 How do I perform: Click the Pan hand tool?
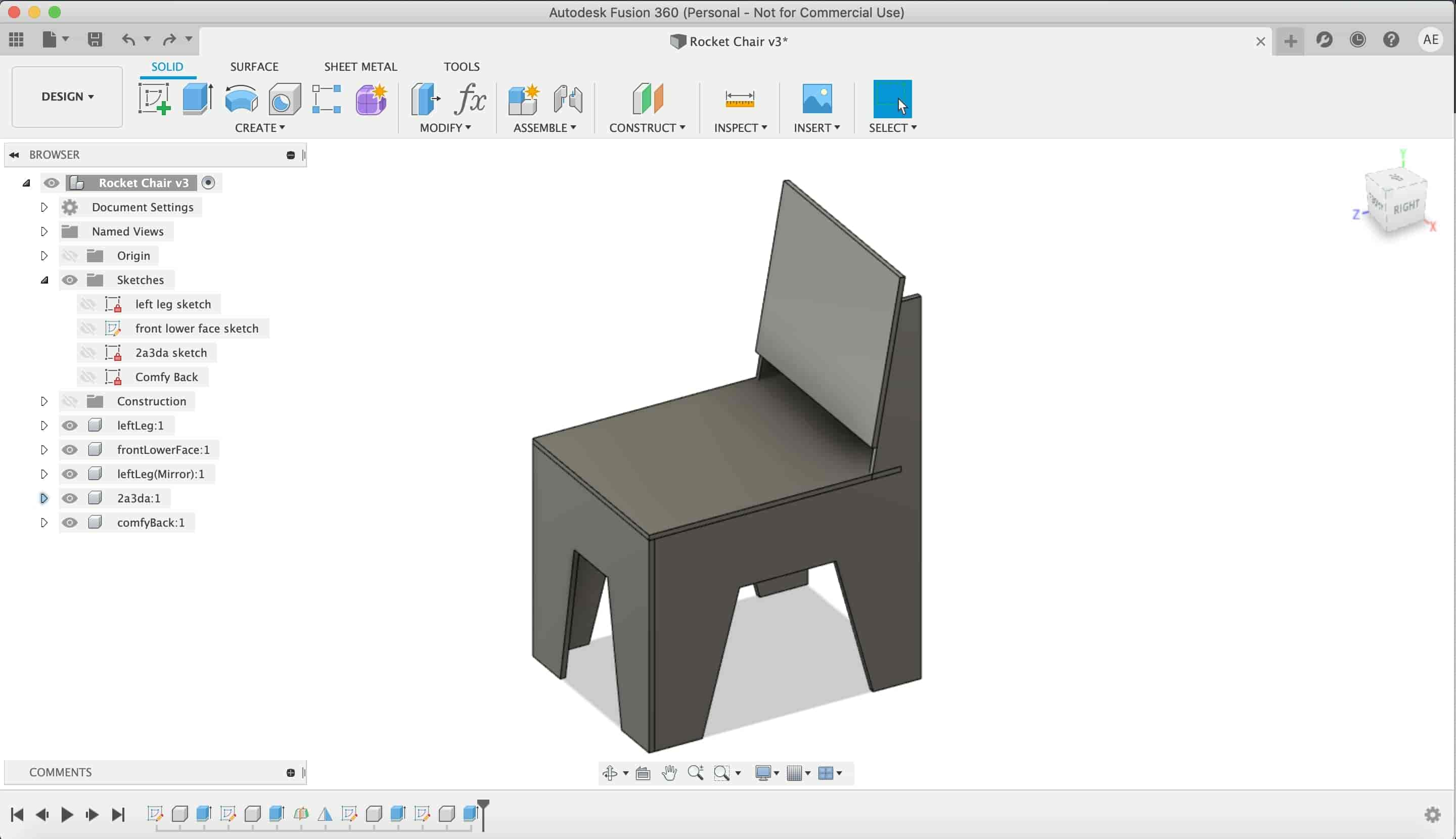[669, 773]
